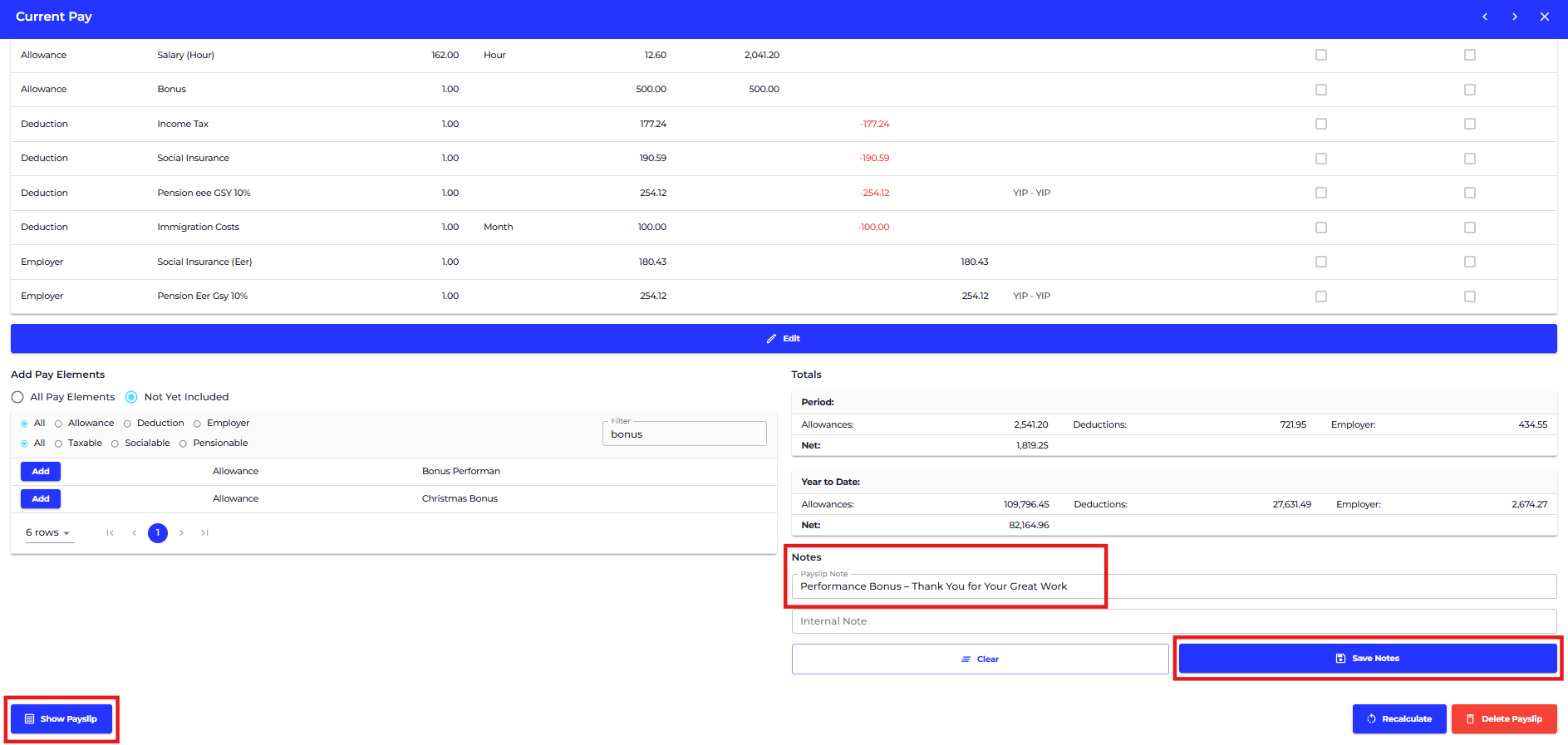Tick the left checkbox in Immigration Costs row
The height and width of the screenshot is (745, 1568).
click(x=1321, y=228)
